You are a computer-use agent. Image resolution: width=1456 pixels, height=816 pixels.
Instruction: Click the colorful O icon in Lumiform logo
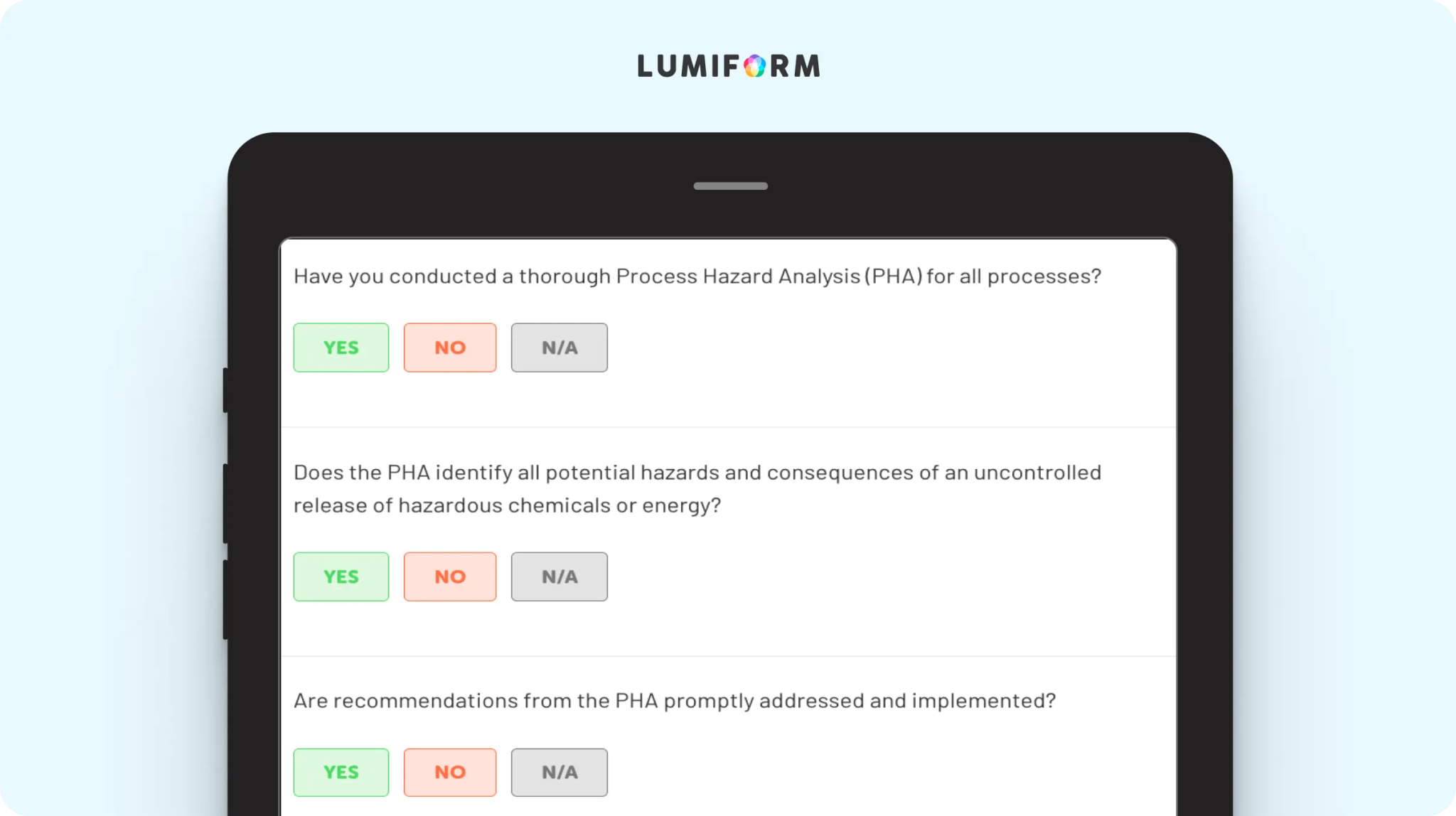[754, 66]
